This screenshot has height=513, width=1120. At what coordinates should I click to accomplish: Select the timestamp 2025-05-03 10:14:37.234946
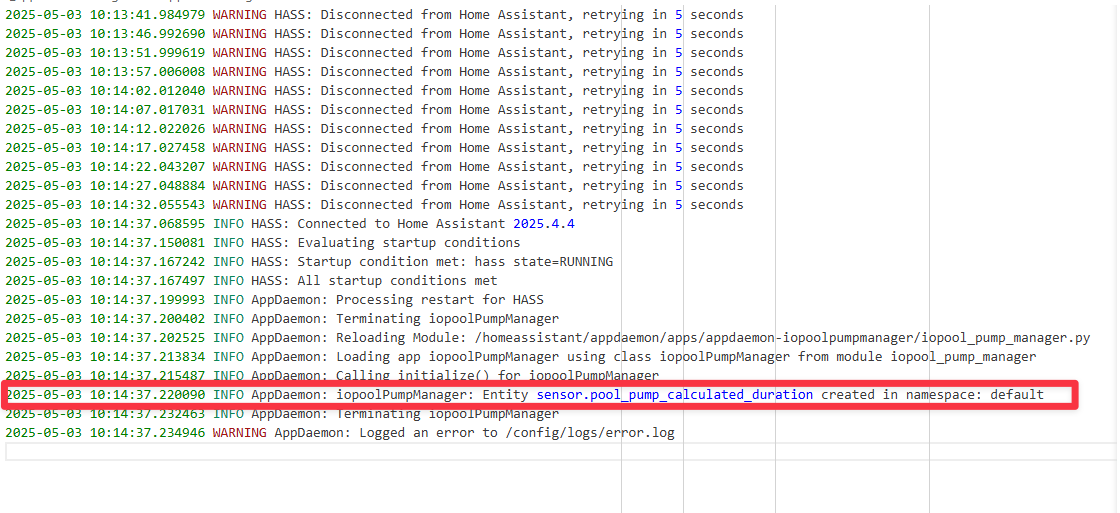click(105, 432)
